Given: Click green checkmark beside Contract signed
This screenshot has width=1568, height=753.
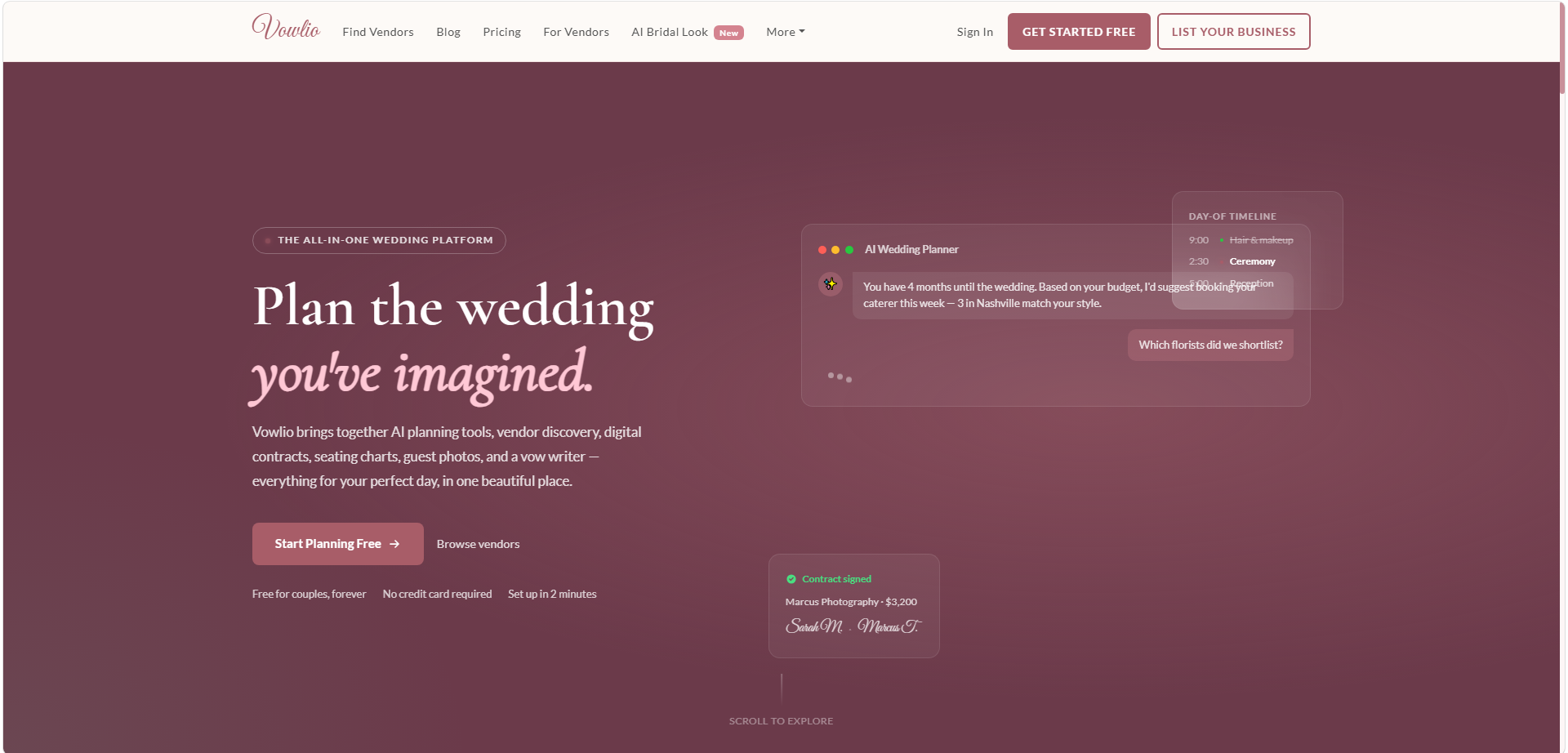Looking at the screenshot, I should tap(791, 579).
